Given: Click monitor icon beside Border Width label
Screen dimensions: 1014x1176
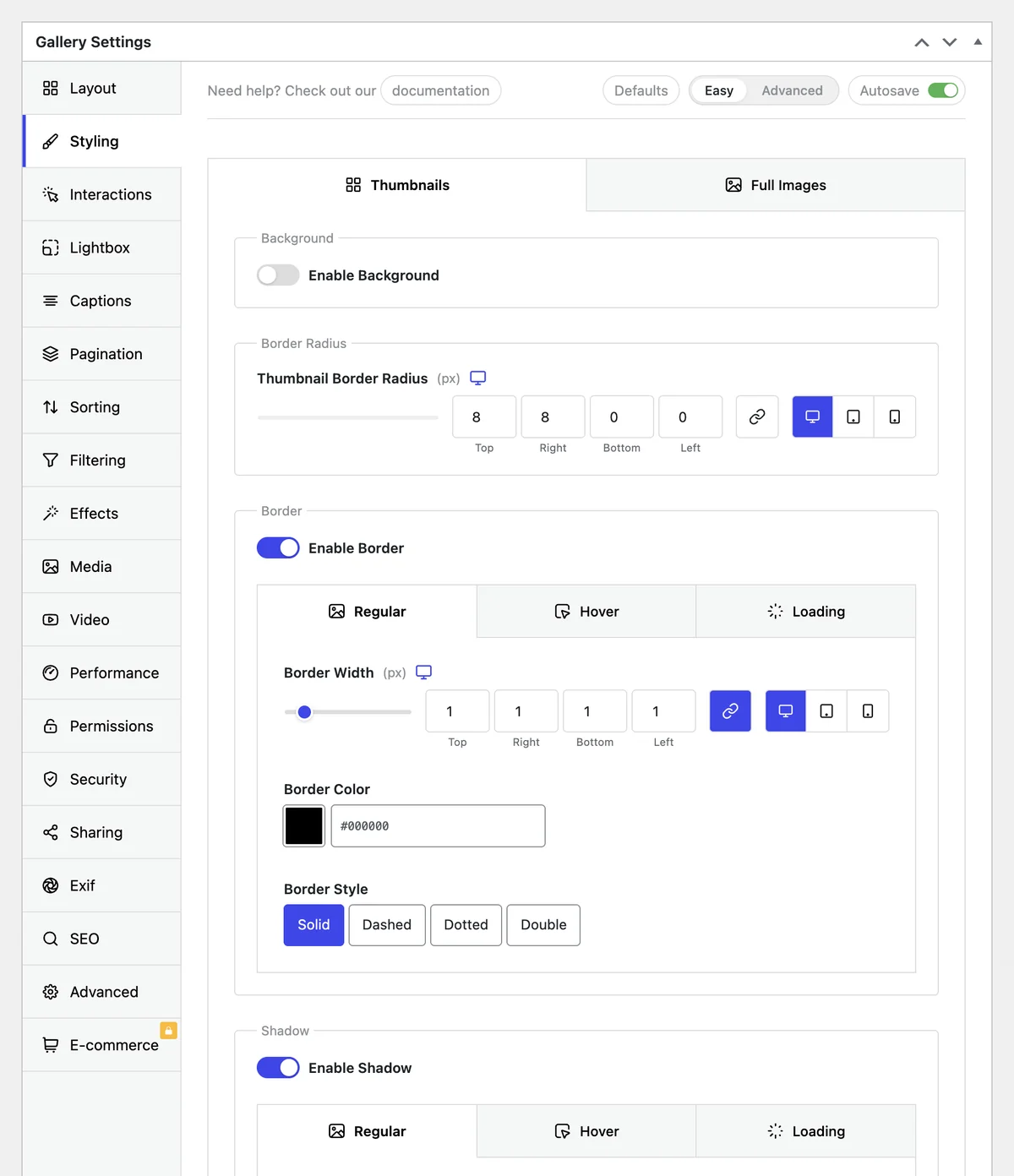Looking at the screenshot, I should tap(424, 672).
